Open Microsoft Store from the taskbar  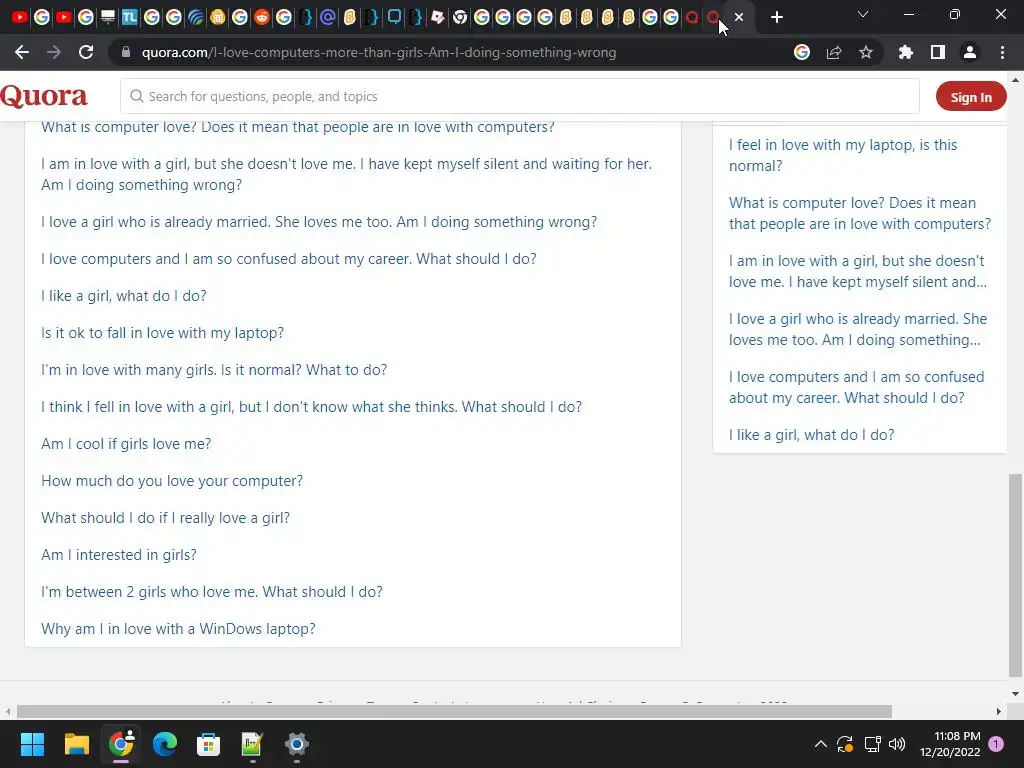pyautogui.click(x=208, y=744)
